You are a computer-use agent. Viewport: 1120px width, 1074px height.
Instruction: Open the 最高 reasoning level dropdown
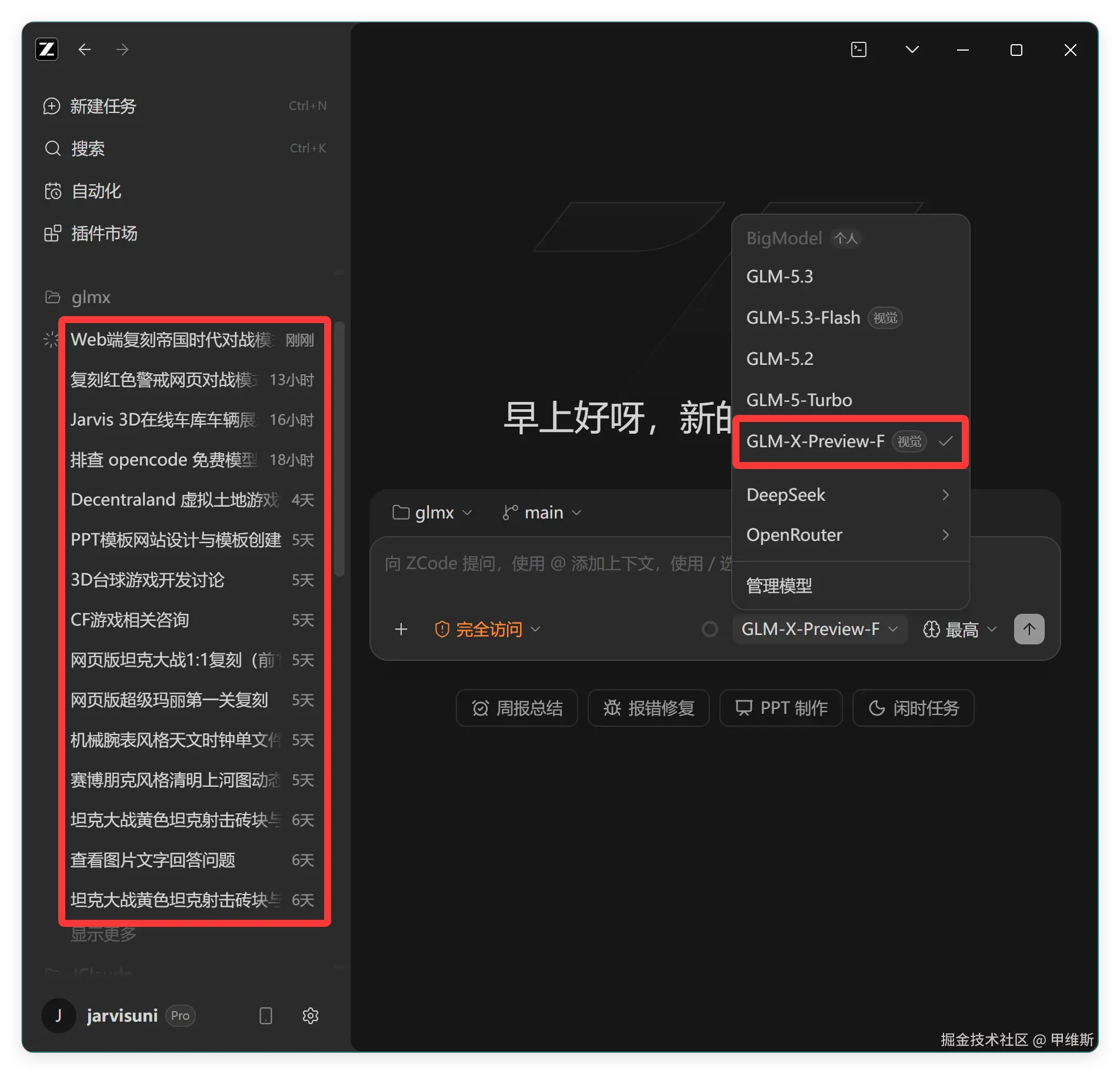(x=960, y=629)
